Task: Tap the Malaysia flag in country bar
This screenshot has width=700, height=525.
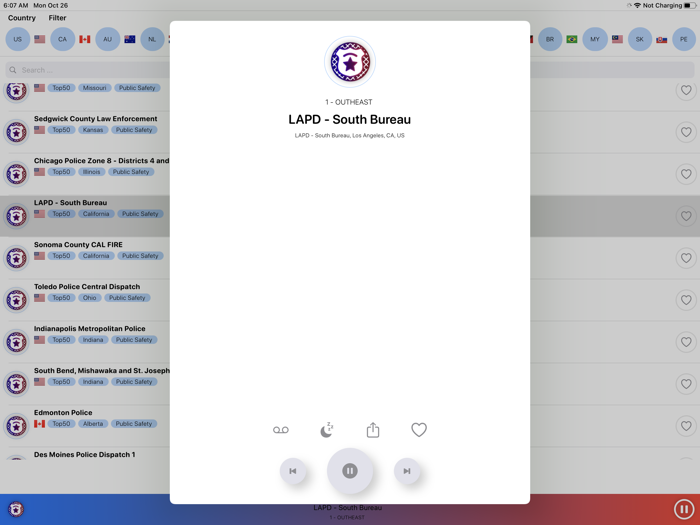Action: pos(617,39)
